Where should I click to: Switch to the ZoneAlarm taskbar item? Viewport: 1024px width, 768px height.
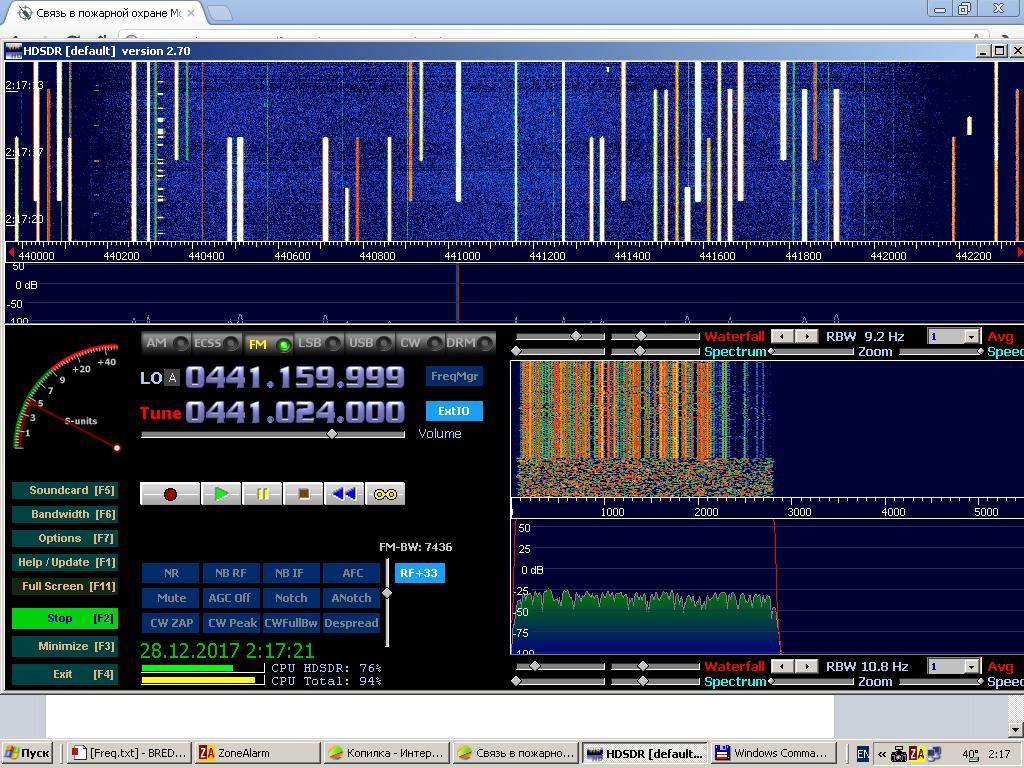258,753
